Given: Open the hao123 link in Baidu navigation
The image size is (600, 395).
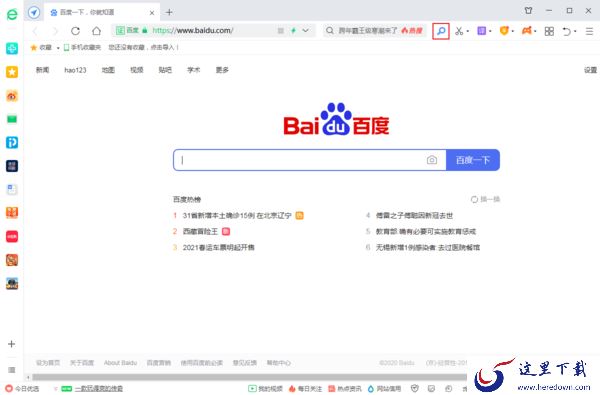Looking at the screenshot, I should [x=75, y=70].
